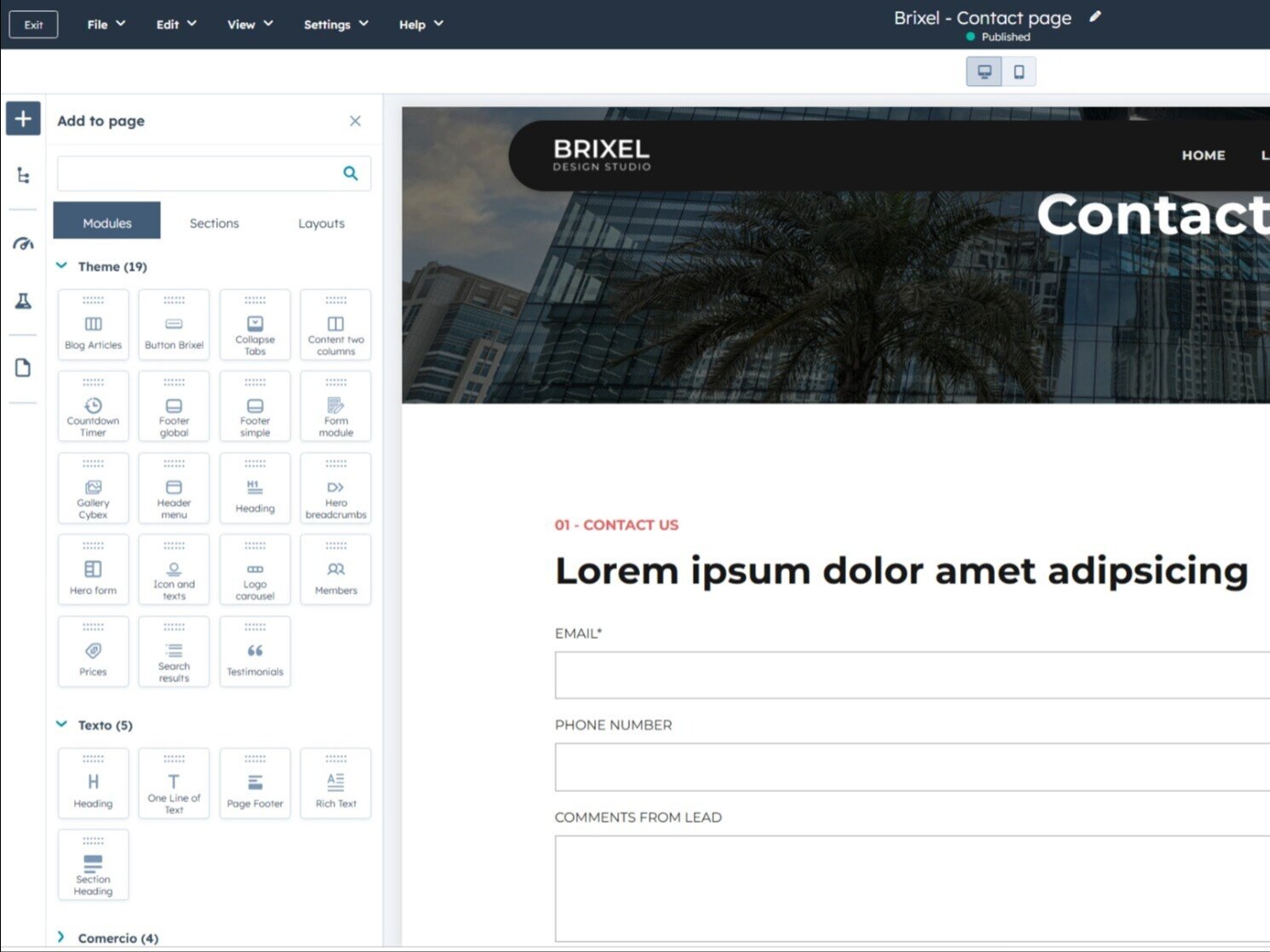Expand the Comercio (4) module group
1270x952 pixels.
[x=62, y=938]
